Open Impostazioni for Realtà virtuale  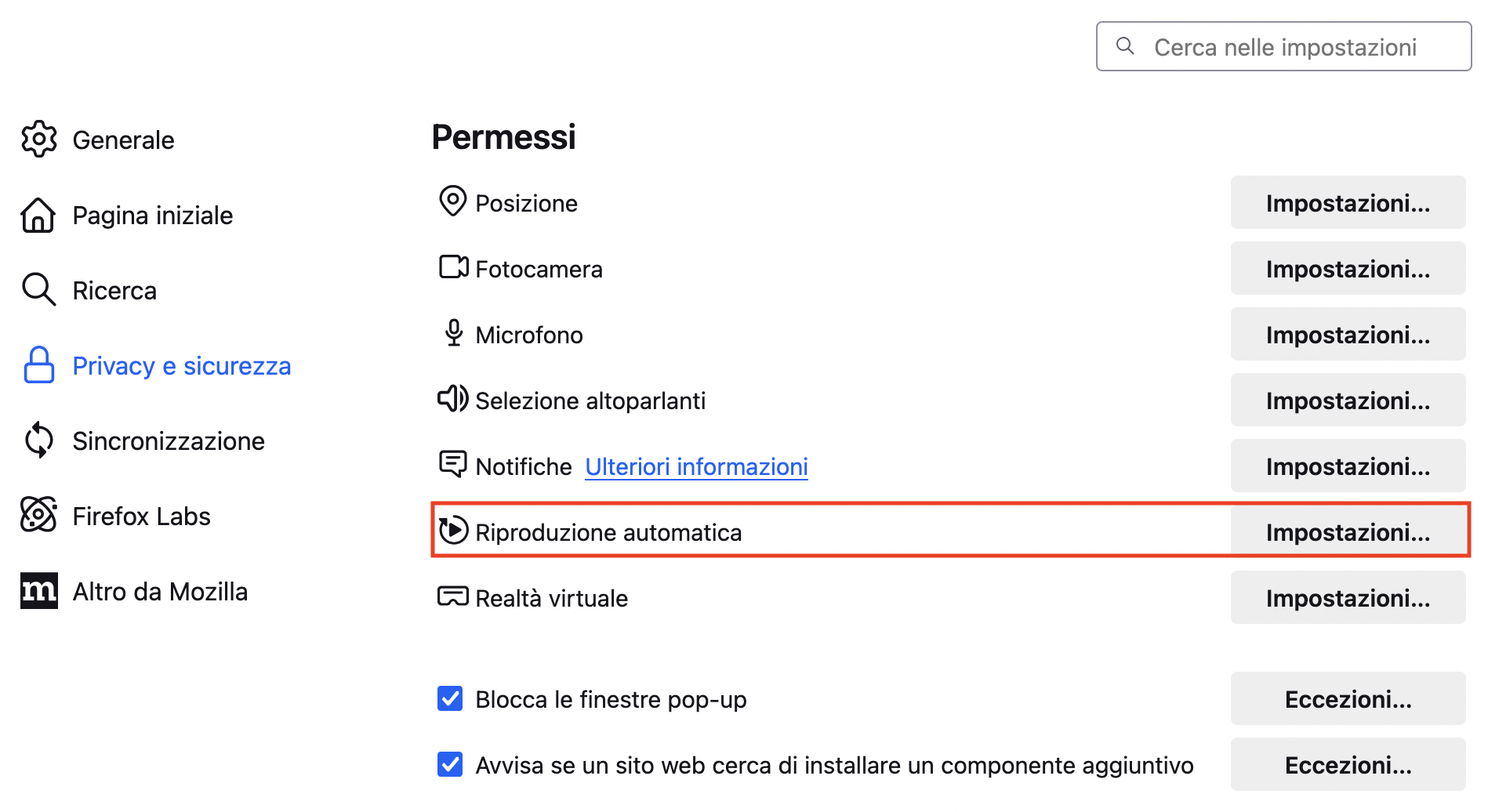1347,598
